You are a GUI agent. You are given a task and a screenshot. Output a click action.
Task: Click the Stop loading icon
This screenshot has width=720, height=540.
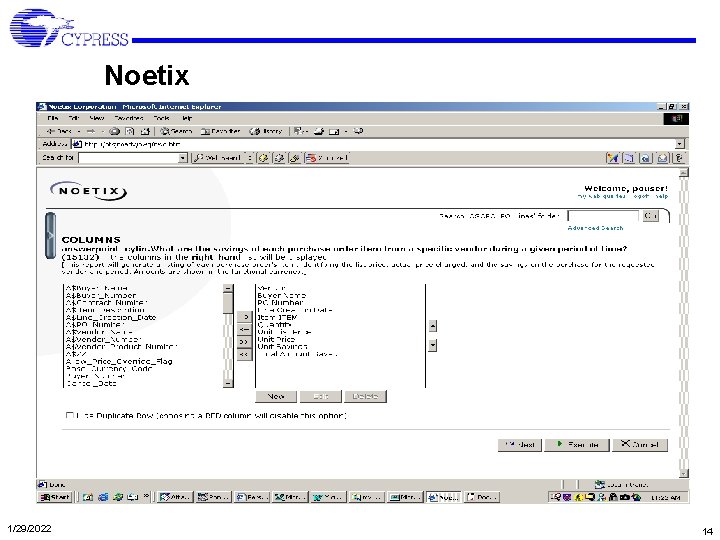coord(115,131)
